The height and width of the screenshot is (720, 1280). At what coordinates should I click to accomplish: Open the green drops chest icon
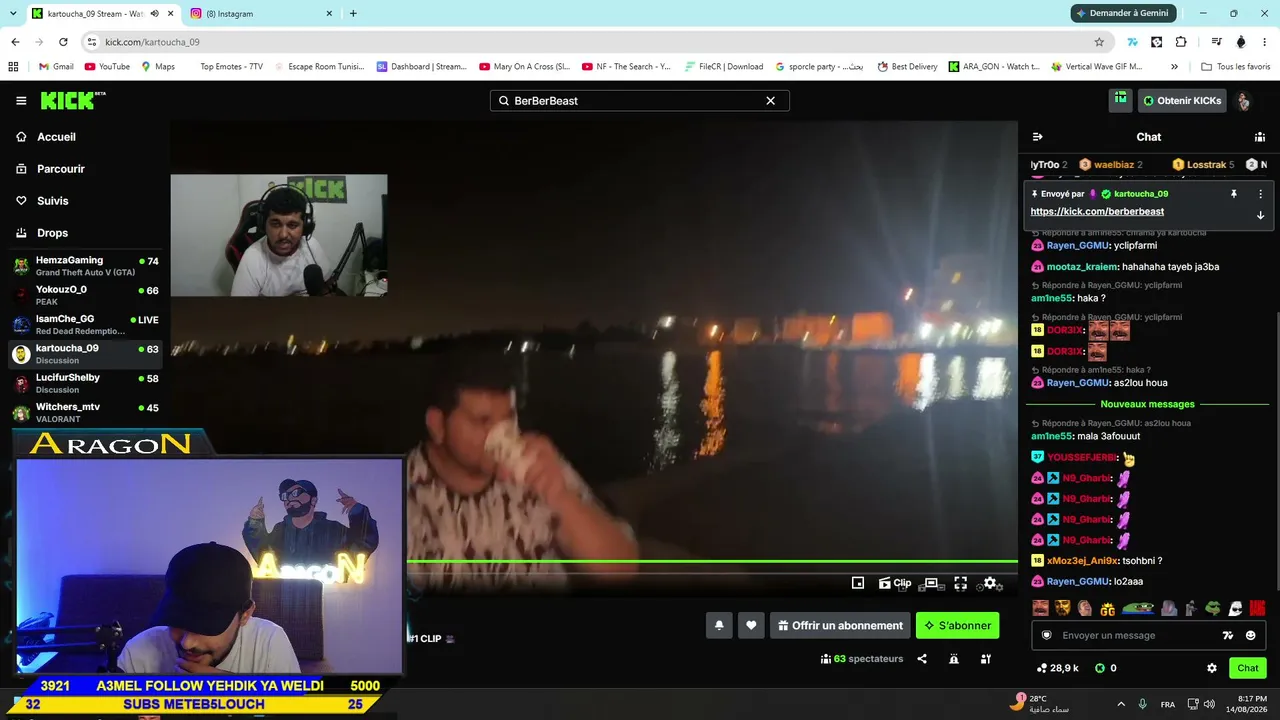pos(1121,100)
